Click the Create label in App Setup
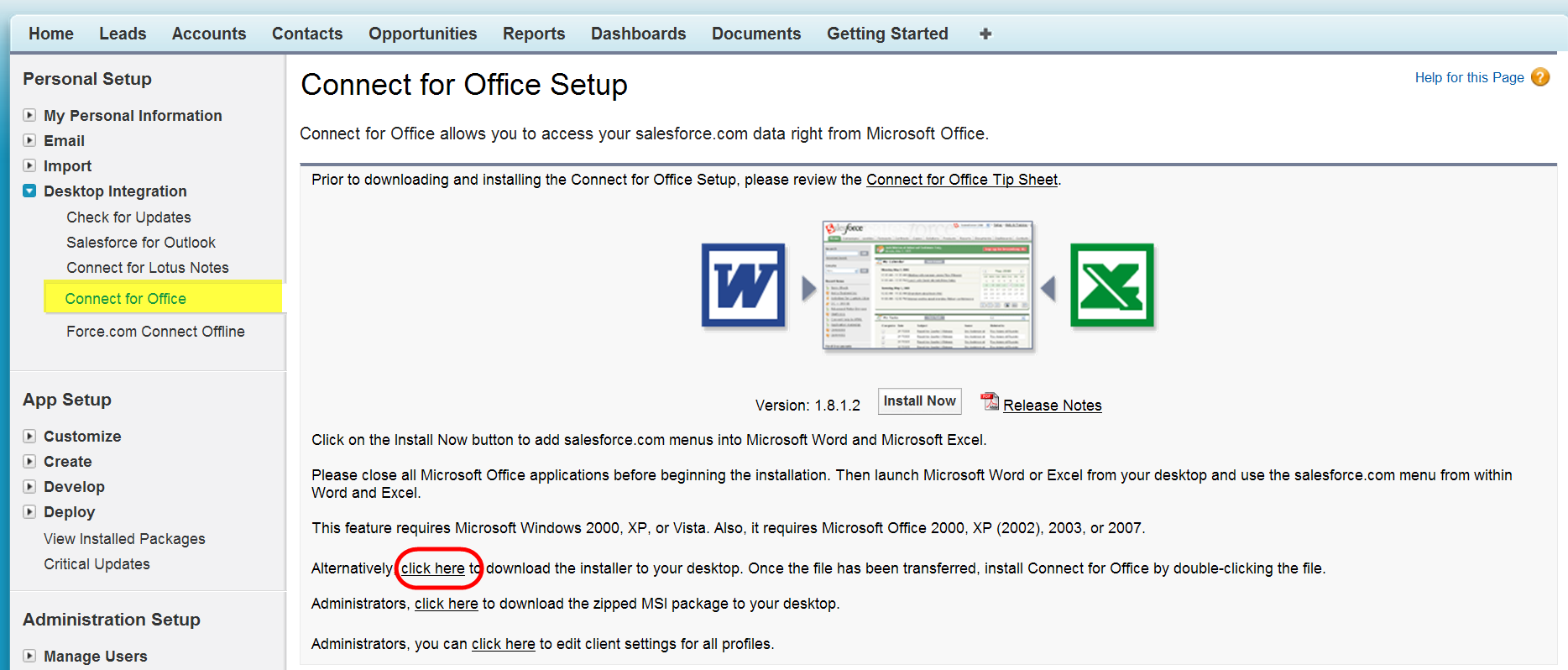The height and width of the screenshot is (670, 1568). point(68,461)
